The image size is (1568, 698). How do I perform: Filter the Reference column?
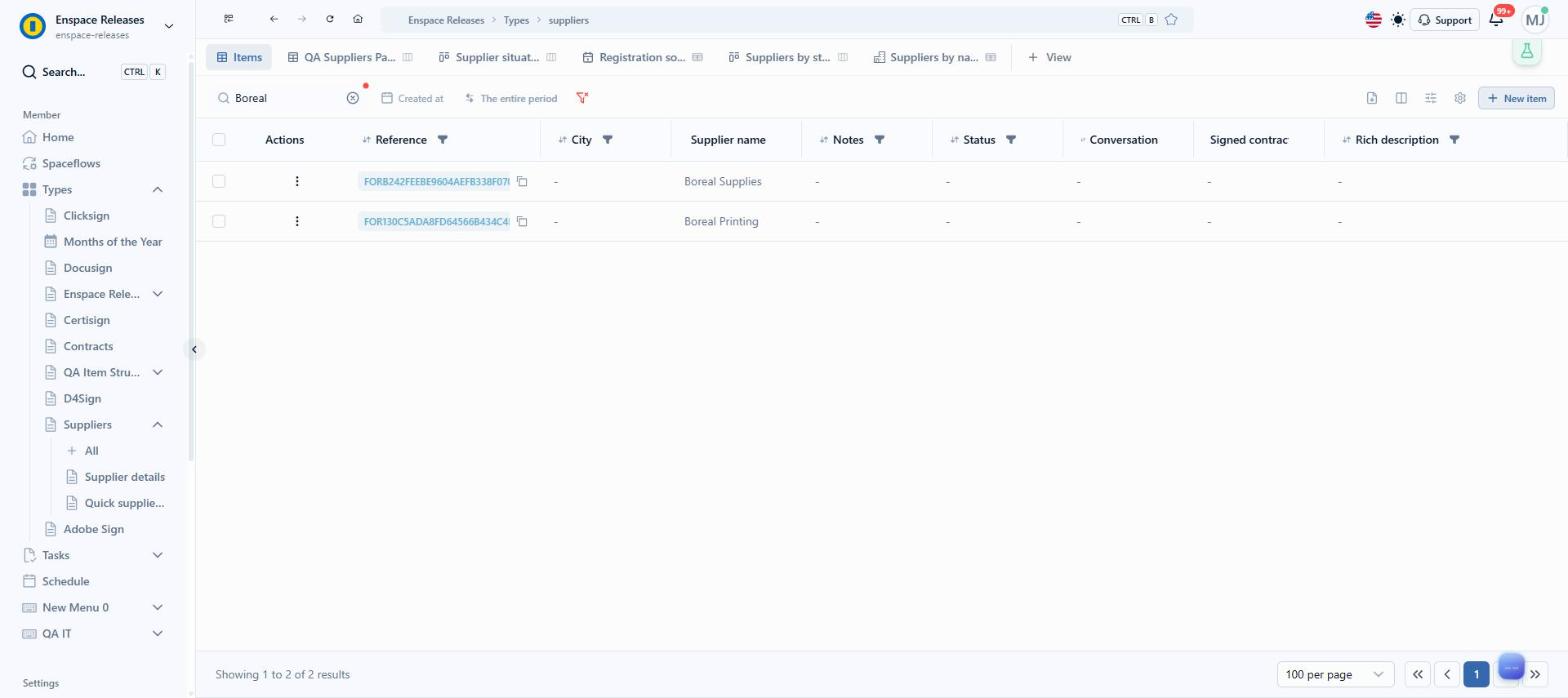click(x=443, y=140)
